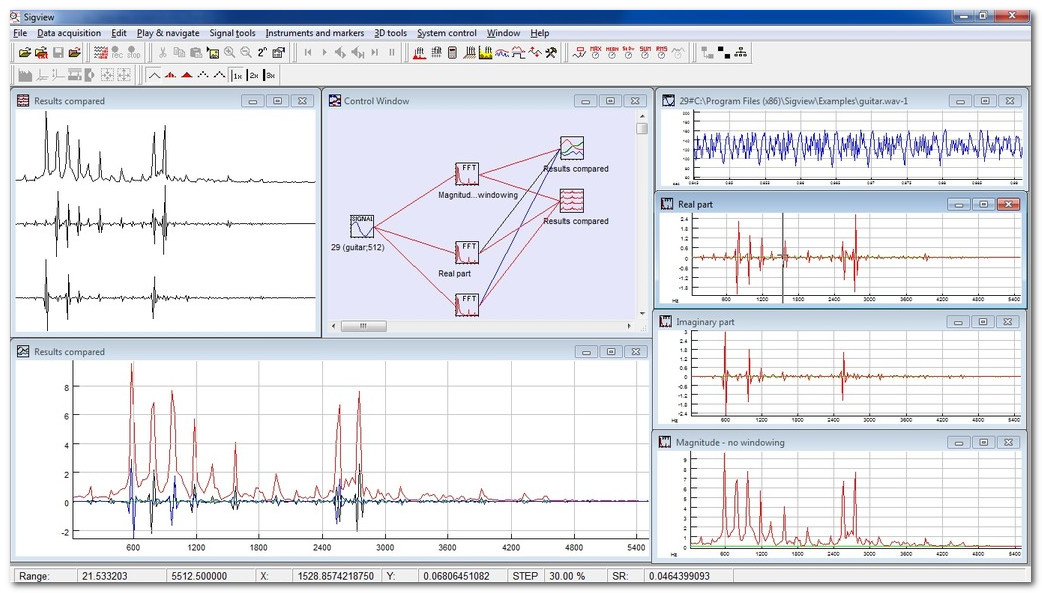Click the hierarchy tree icon in the toolbar
1042x593 pixels.
click(740, 53)
